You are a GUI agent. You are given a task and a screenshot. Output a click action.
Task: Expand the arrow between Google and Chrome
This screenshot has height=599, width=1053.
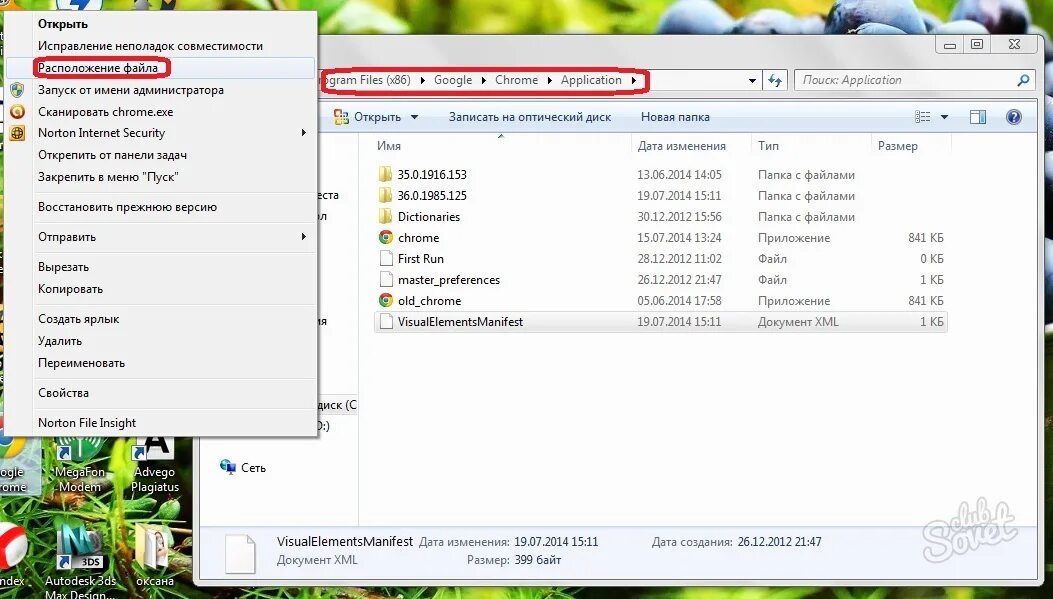484,80
